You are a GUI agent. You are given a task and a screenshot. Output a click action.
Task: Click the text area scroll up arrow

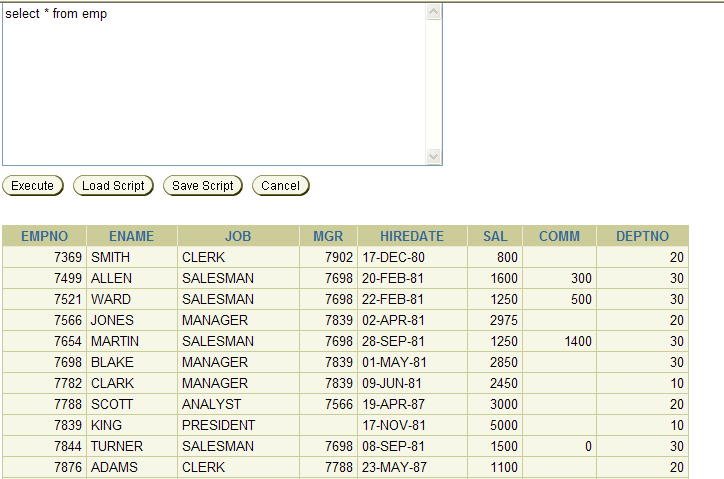[x=434, y=12]
